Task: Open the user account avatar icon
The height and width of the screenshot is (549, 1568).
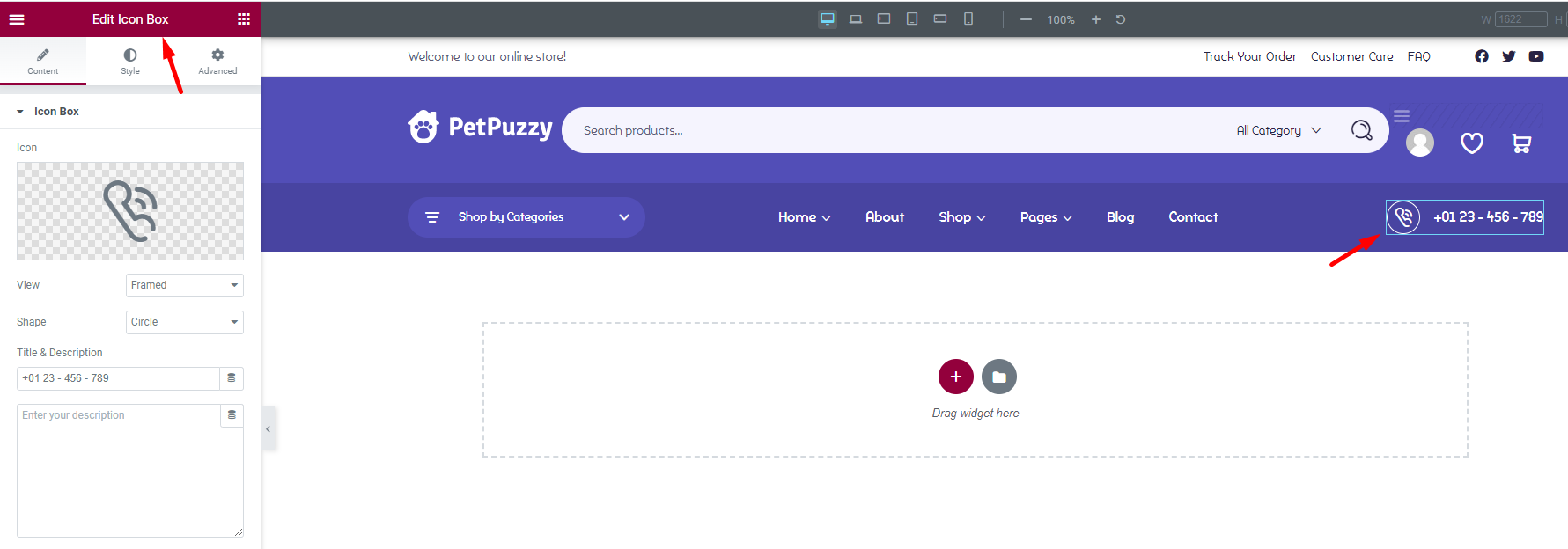Action: [x=1420, y=143]
